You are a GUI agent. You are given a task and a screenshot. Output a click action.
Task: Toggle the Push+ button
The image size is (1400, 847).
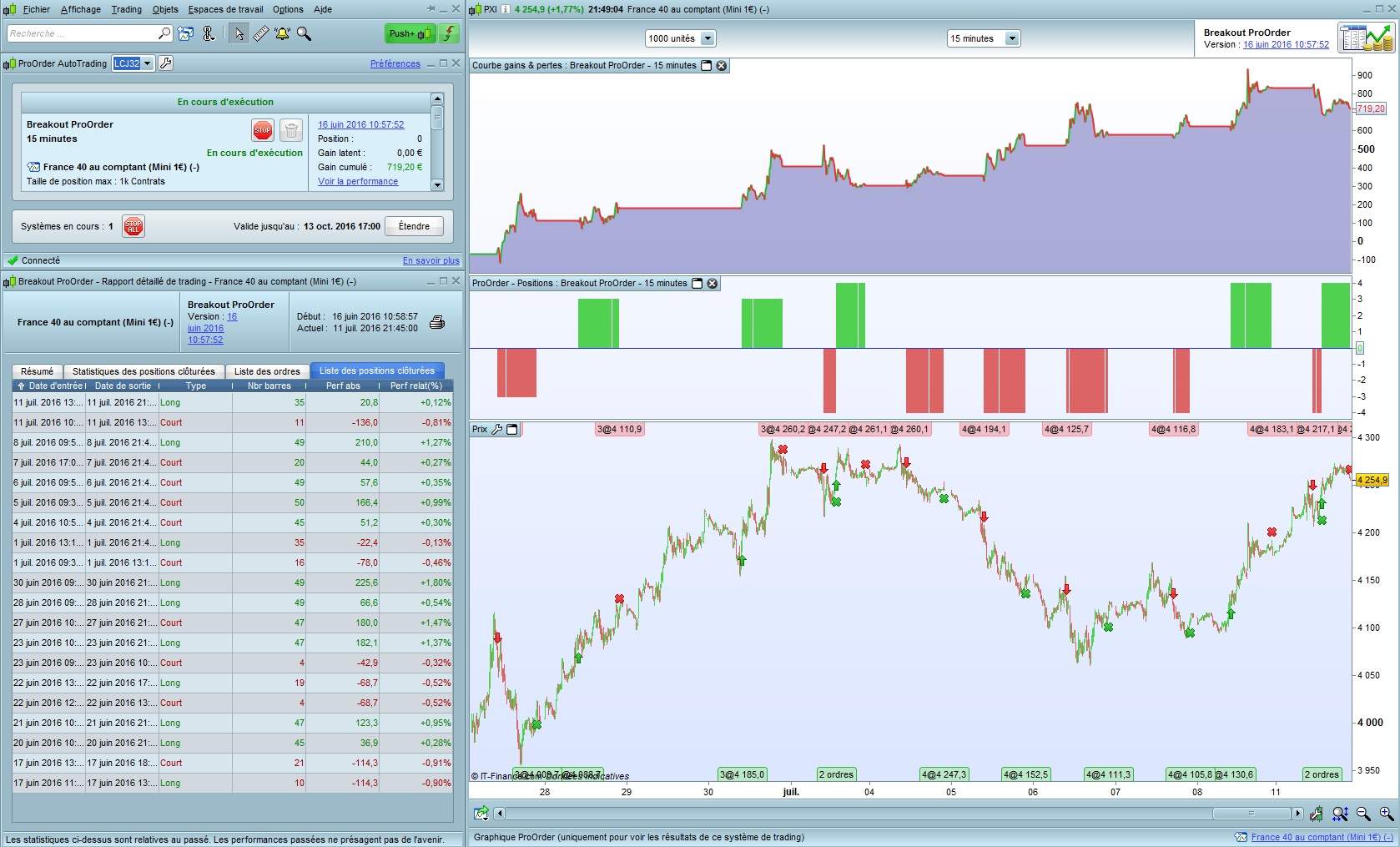tap(409, 33)
